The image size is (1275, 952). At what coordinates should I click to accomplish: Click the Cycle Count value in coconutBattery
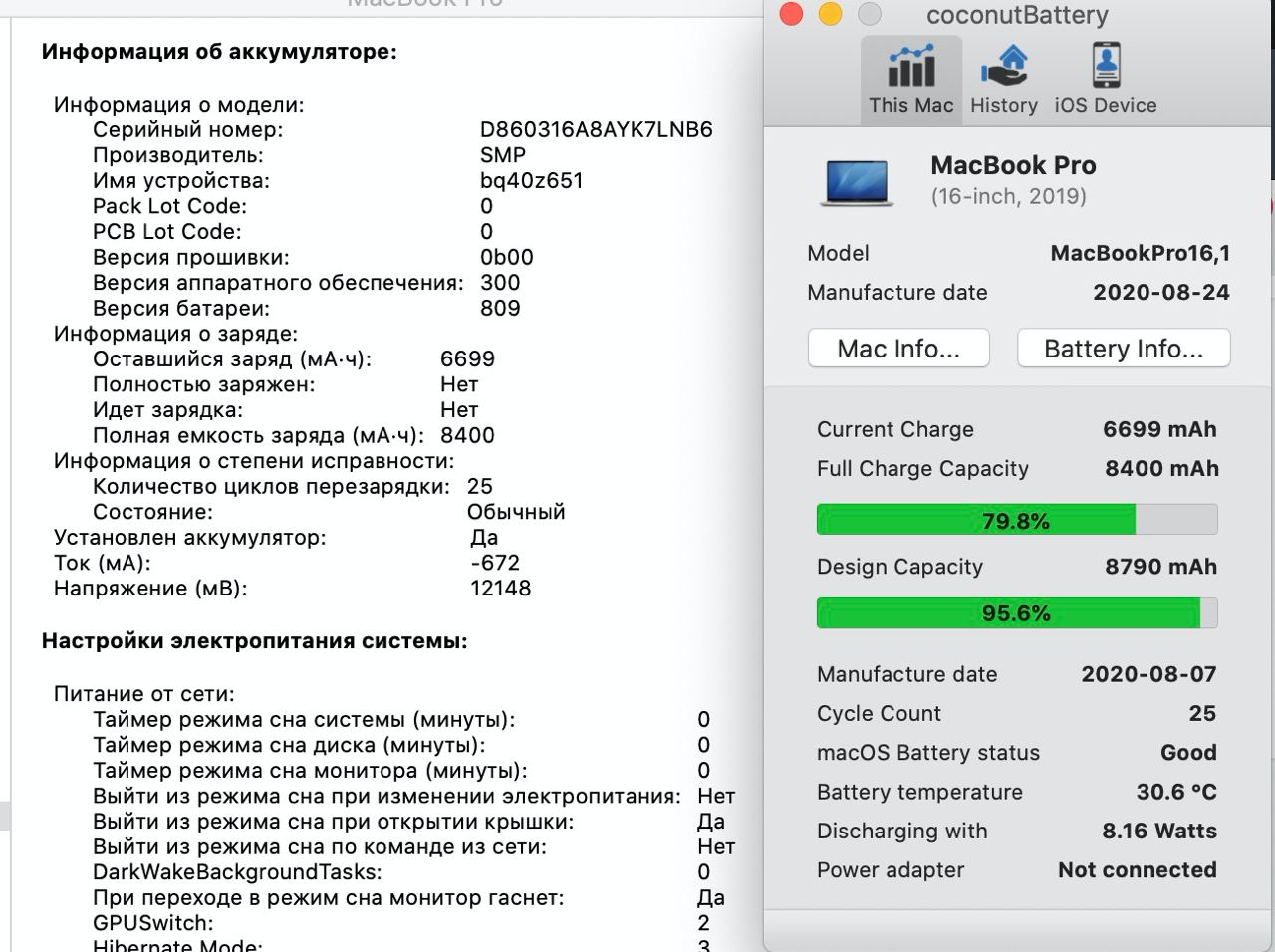point(1202,713)
